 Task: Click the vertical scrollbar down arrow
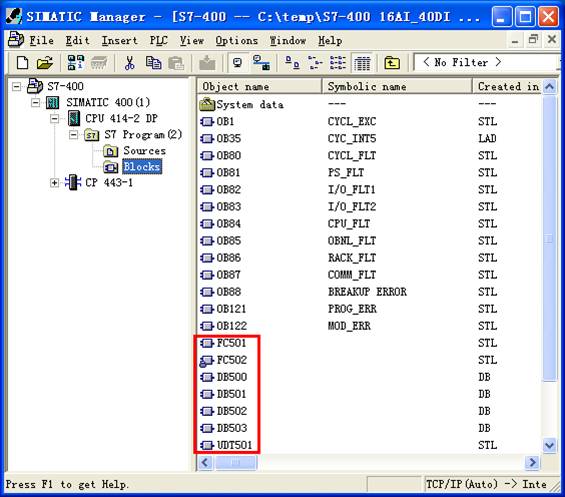point(550,445)
